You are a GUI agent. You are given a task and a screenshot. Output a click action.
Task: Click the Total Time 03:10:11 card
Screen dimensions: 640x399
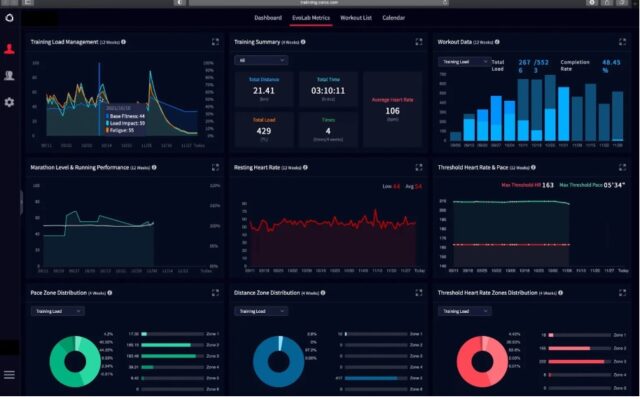(328, 89)
